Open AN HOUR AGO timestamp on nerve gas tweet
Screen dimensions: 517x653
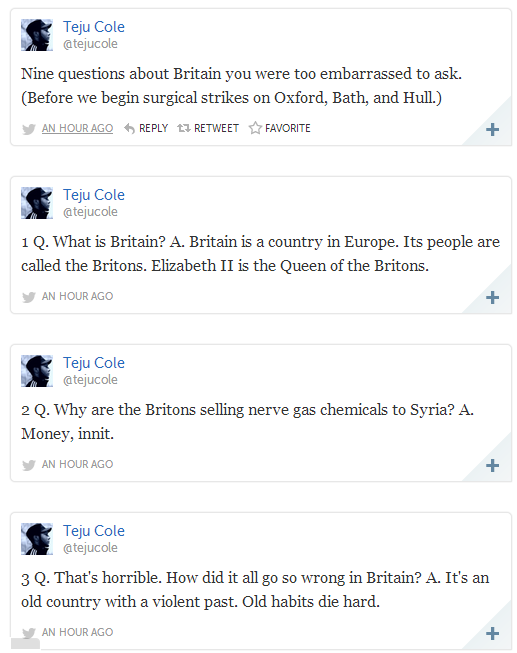click(x=77, y=464)
